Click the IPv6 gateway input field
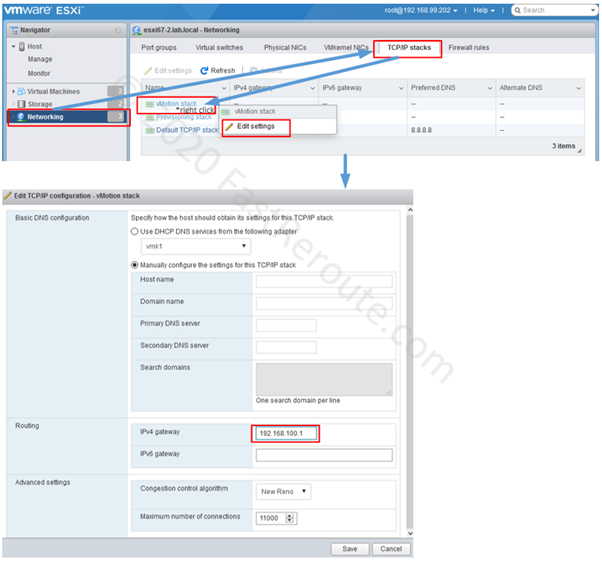This screenshot has width=602, height=562. coord(324,455)
